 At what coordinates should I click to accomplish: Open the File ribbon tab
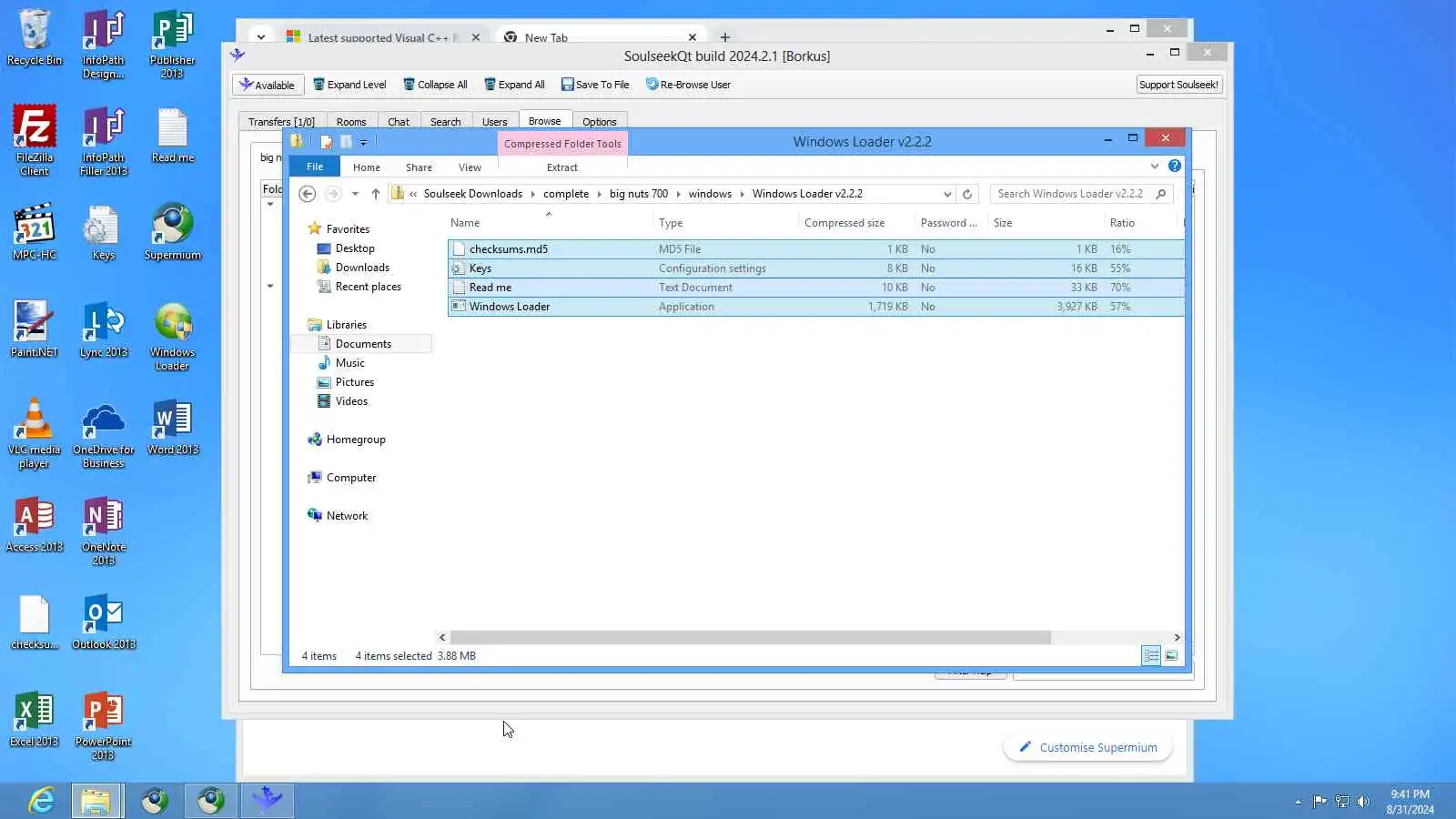click(x=315, y=167)
